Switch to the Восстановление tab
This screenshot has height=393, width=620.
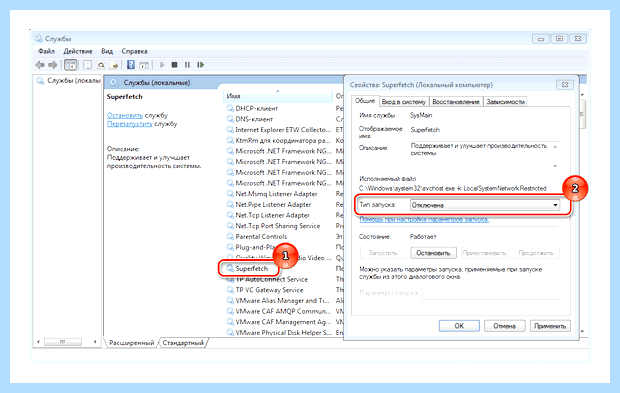tap(456, 102)
